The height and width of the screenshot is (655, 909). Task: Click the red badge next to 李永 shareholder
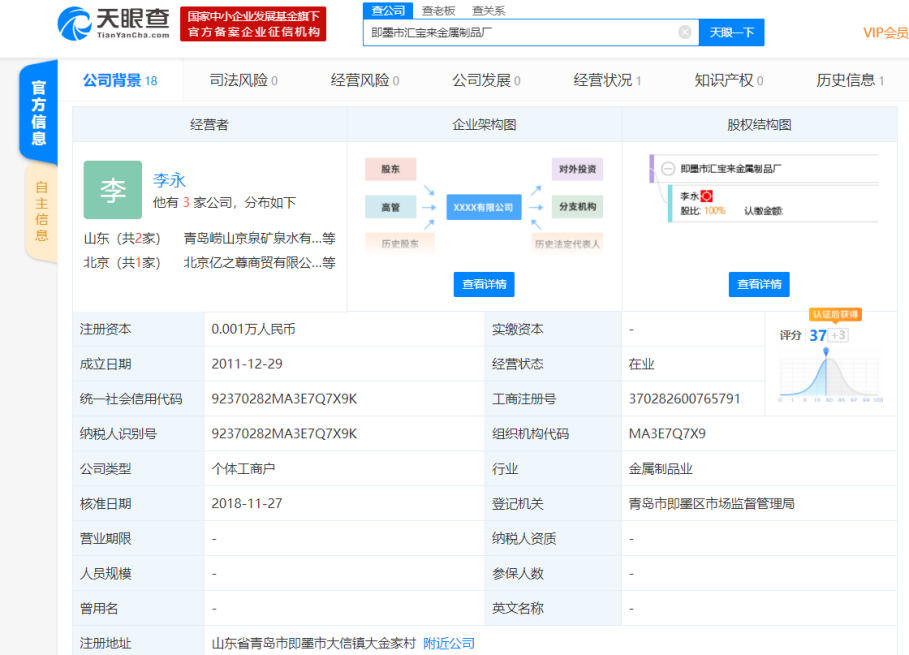click(x=707, y=196)
